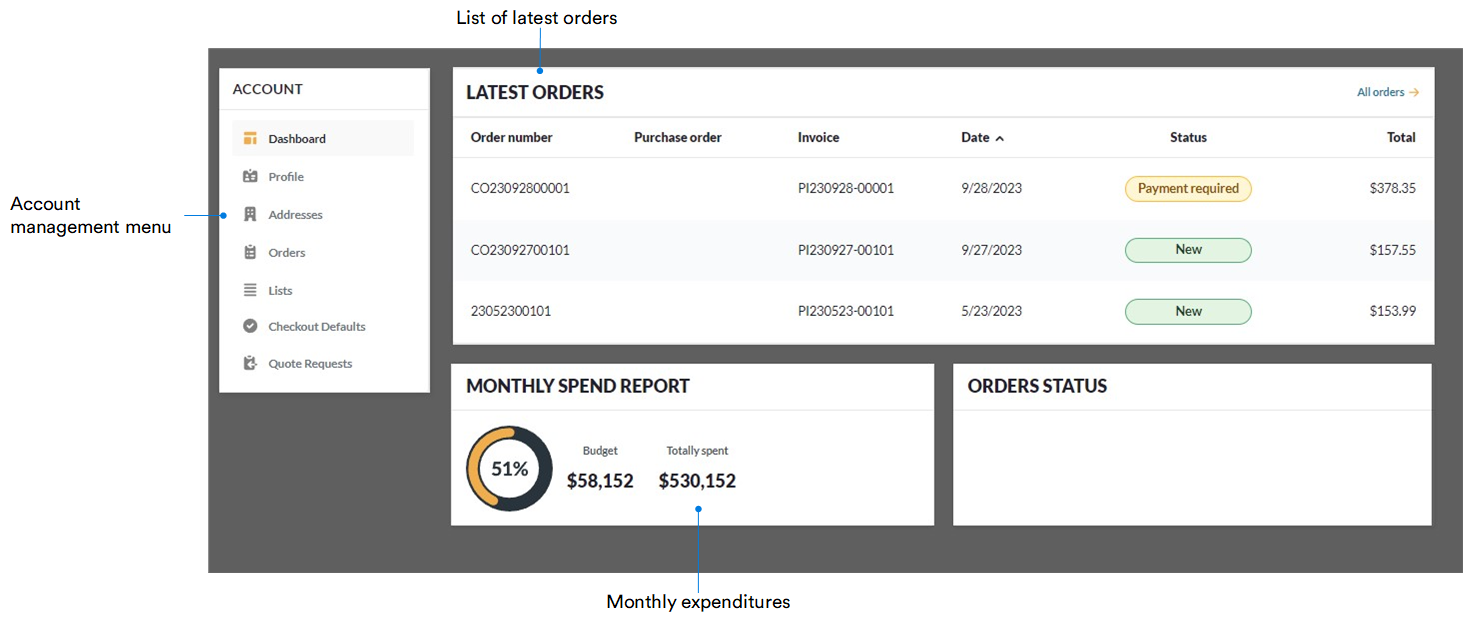Click the 51% spend donut chart
The height and width of the screenshot is (621, 1464).
point(509,468)
